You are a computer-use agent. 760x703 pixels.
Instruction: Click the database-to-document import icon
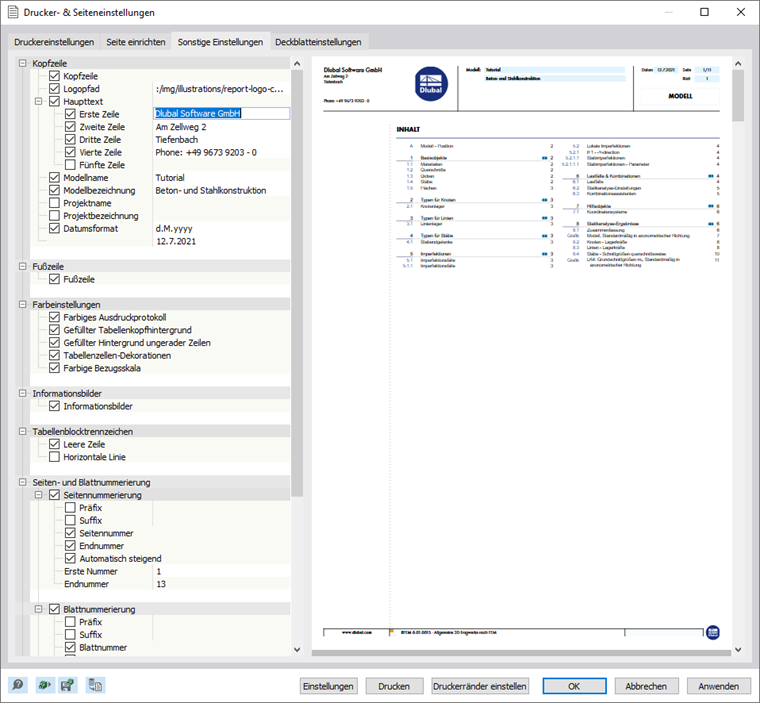click(95, 685)
